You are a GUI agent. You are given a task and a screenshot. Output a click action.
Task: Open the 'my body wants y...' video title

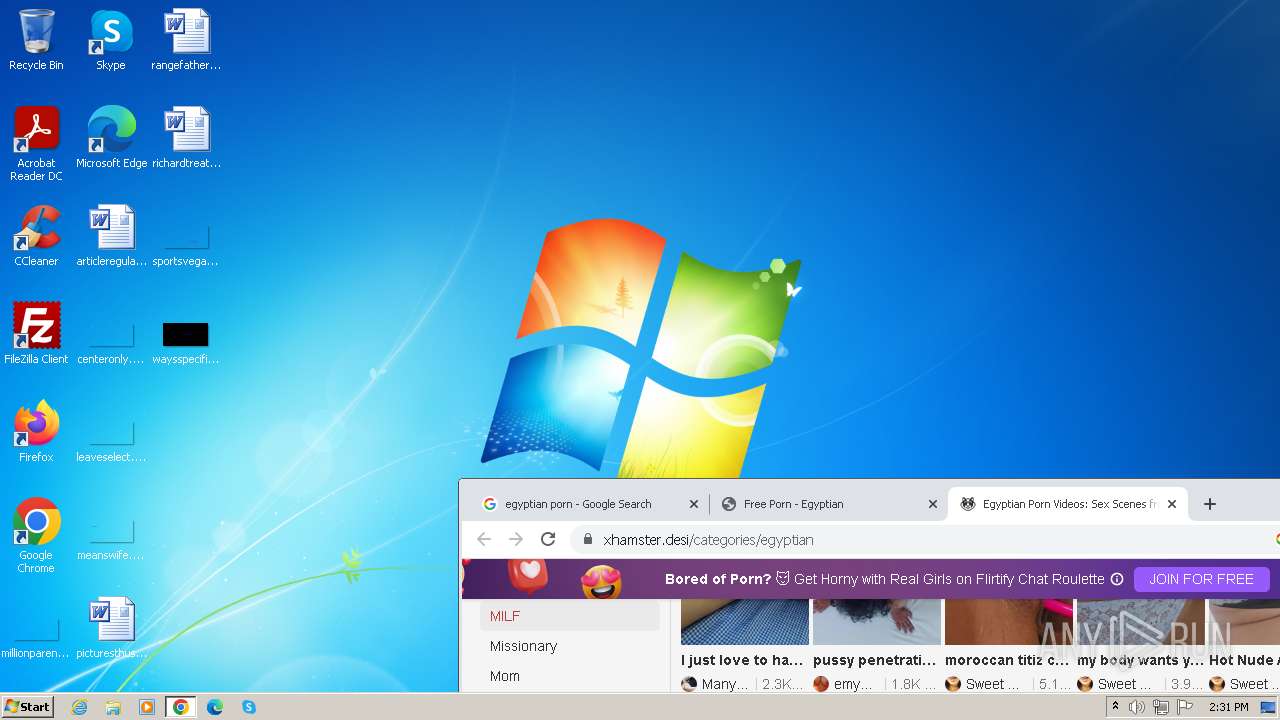[1140, 660]
